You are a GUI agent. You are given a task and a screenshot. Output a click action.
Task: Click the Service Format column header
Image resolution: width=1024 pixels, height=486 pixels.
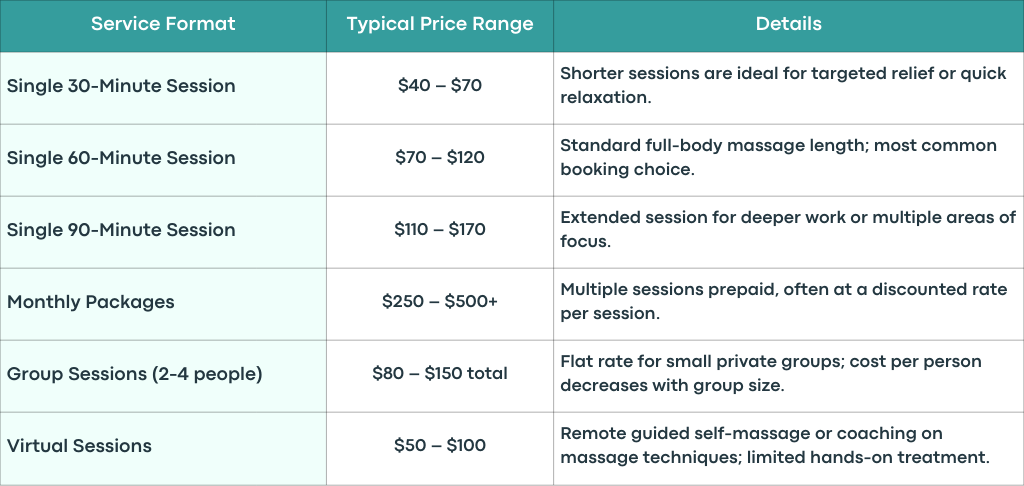163,25
